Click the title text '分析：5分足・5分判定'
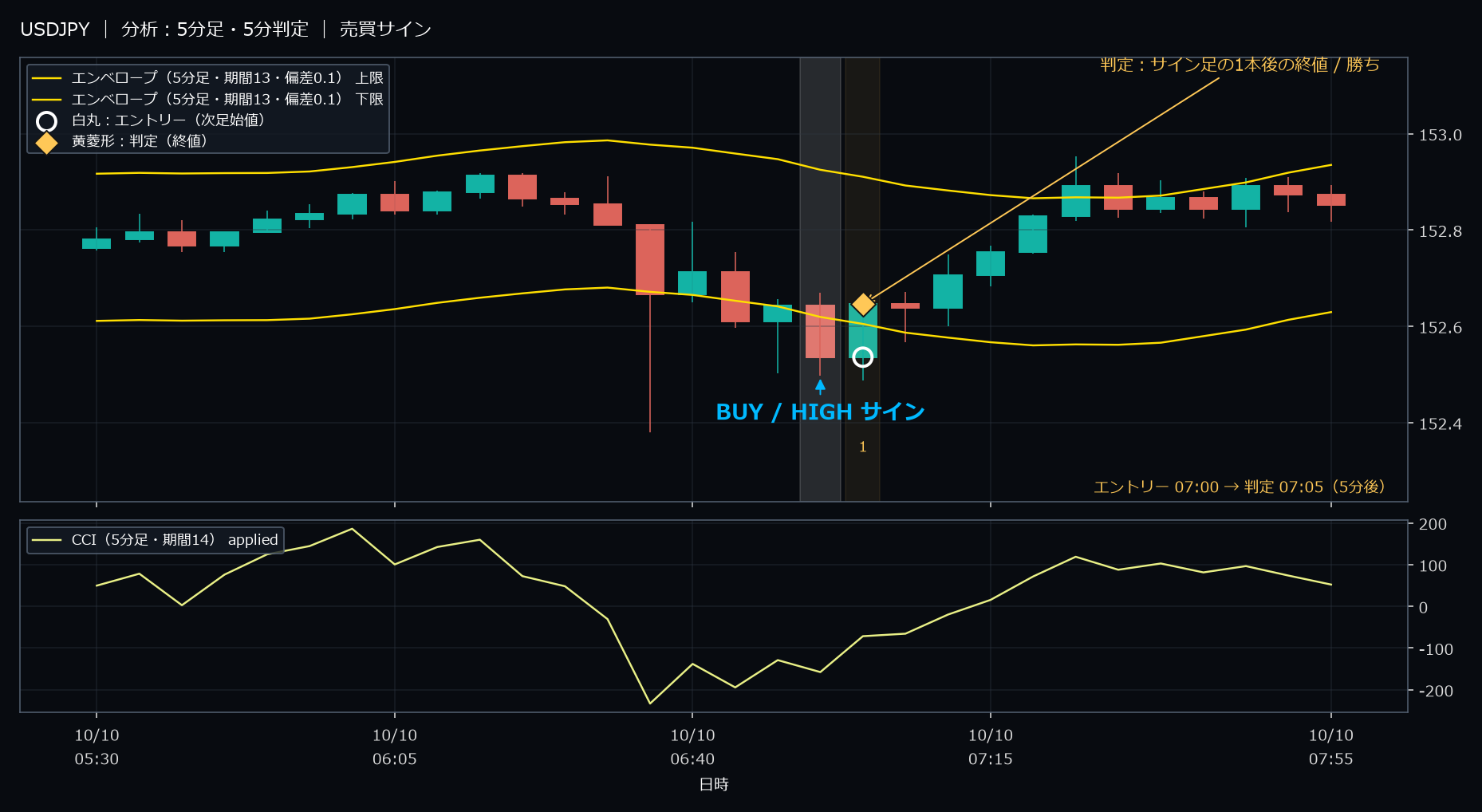The height and width of the screenshot is (812, 1482). coord(215,30)
